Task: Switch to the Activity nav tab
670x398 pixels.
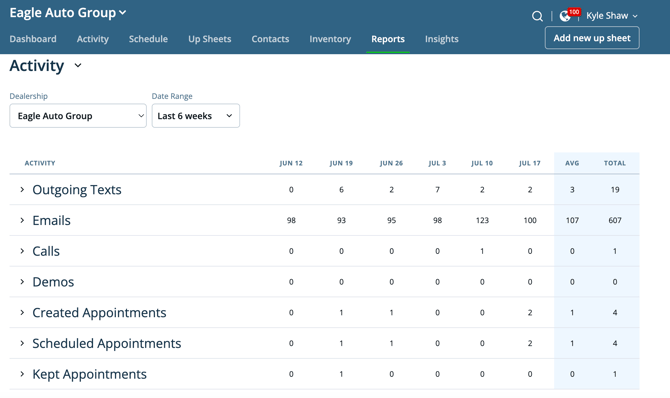Action: pyautogui.click(x=93, y=39)
